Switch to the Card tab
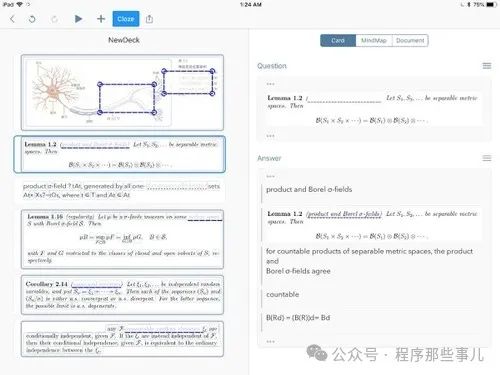500x375 pixels. coord(338,41)
